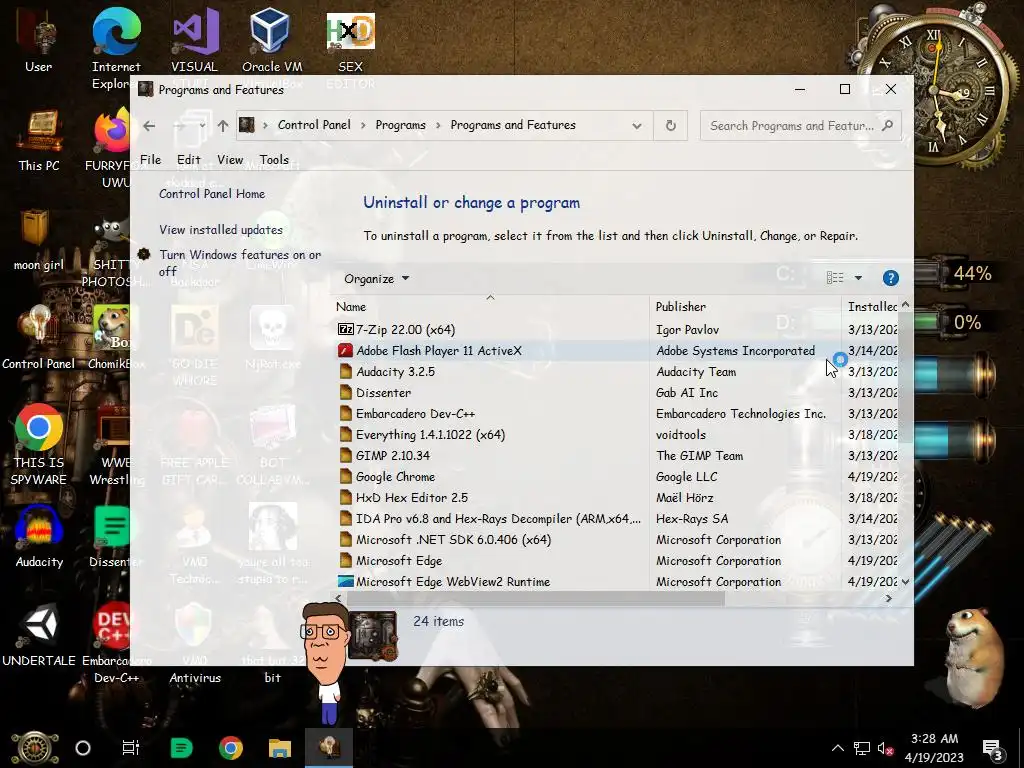Click the Start button on the taskbar
This screenshot has width=1024, height=768.
35,748
